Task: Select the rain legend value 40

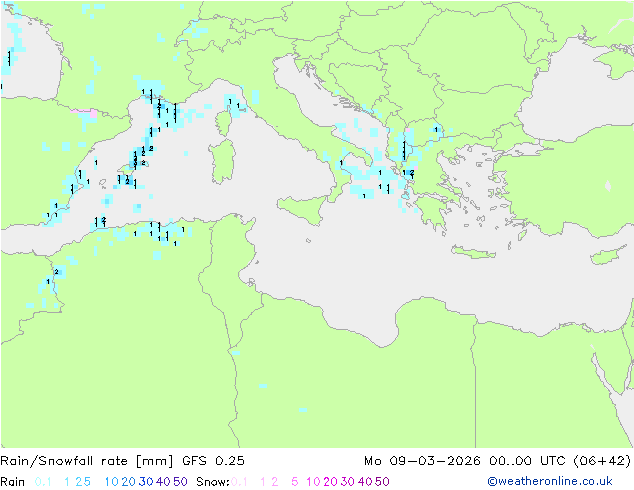Action: click(163, 482)
